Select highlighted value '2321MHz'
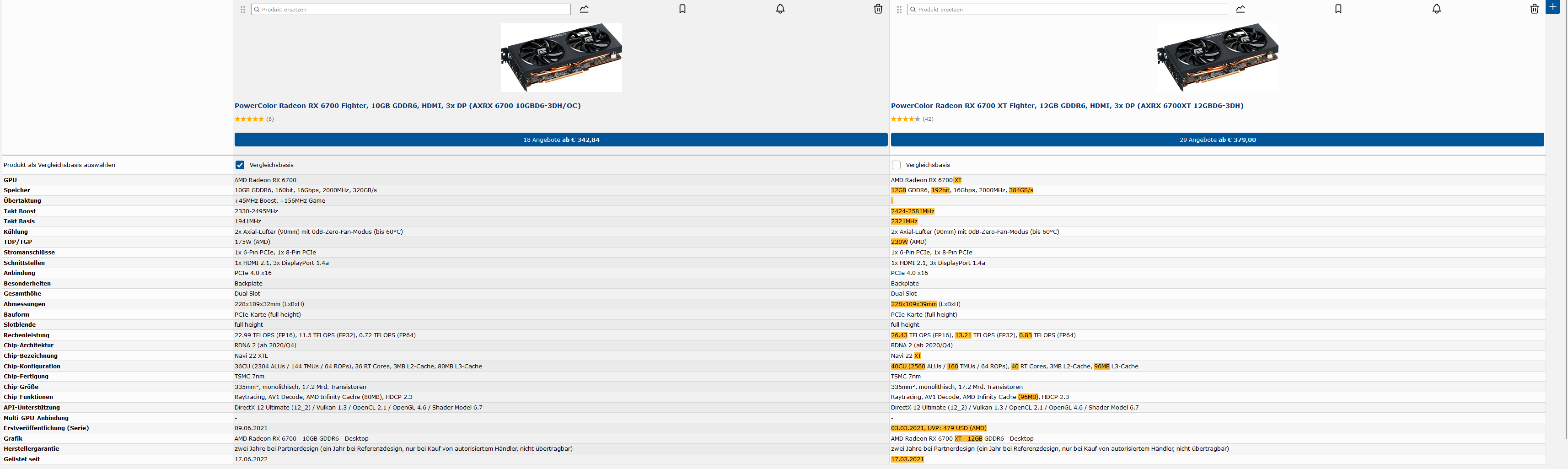Image resolution: width=1568 pixels, height=469 pixels. pyautogui.click(x=904, y=222)
